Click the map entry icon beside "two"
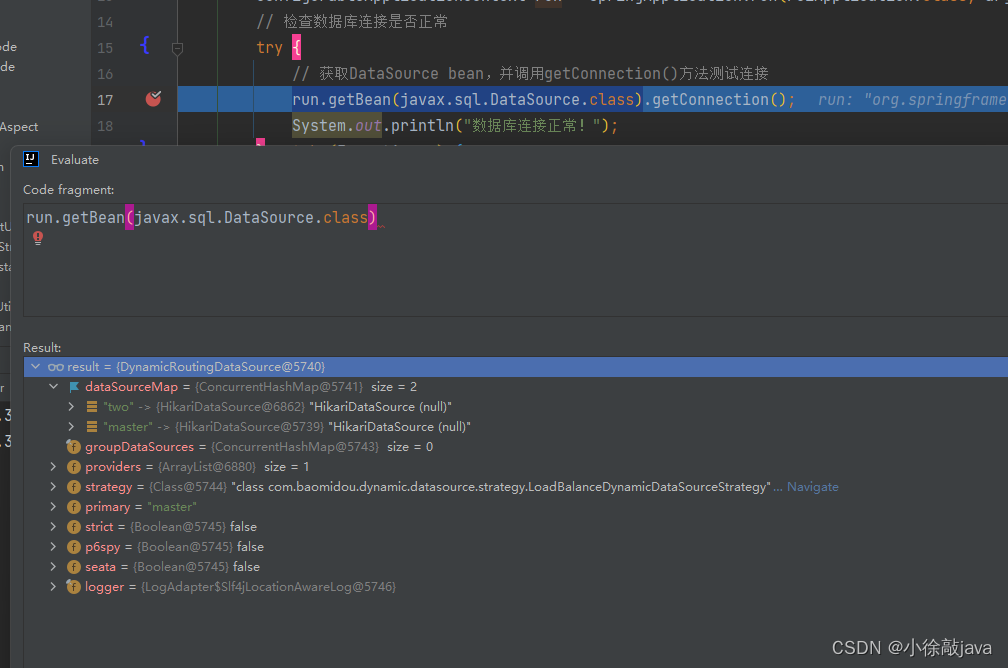The image size is (1008, 668). tap(92, 407)
